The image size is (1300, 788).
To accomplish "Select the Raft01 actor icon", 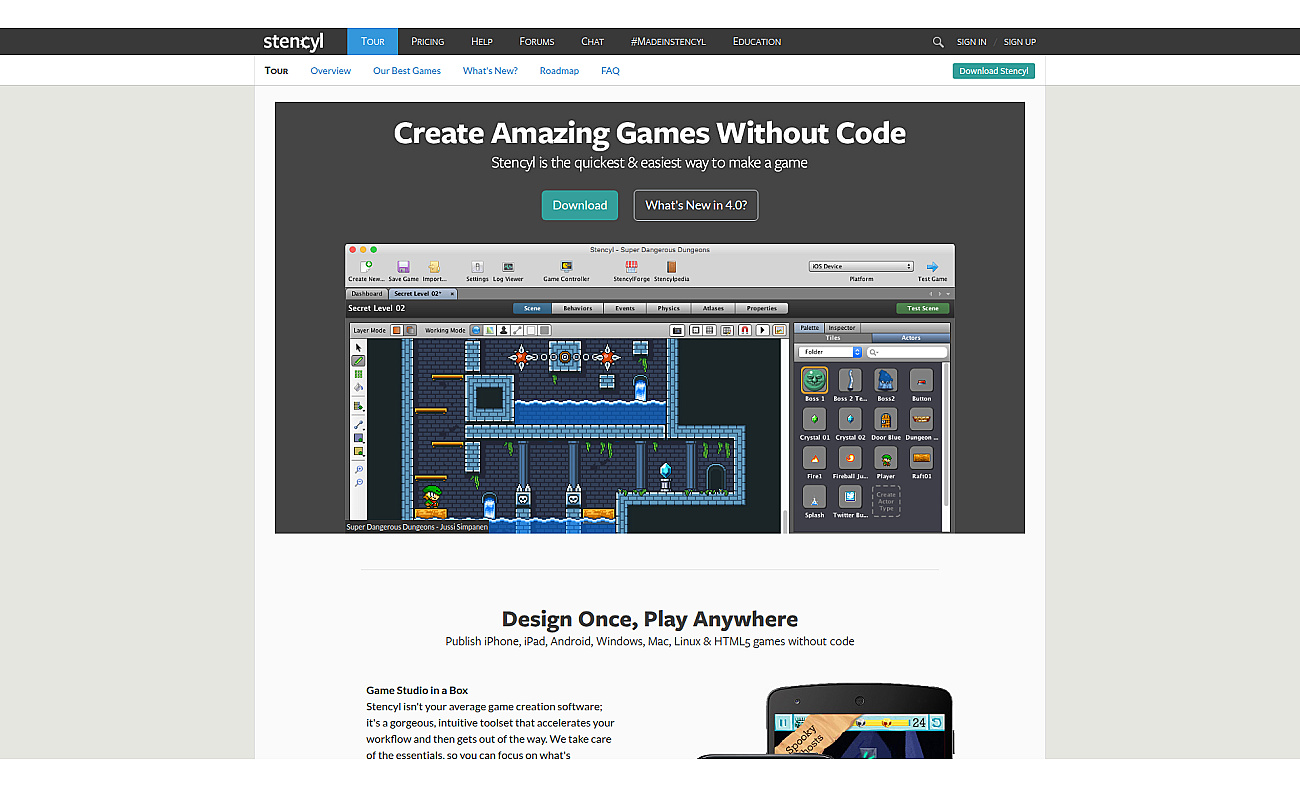I will tap(922, 458).
